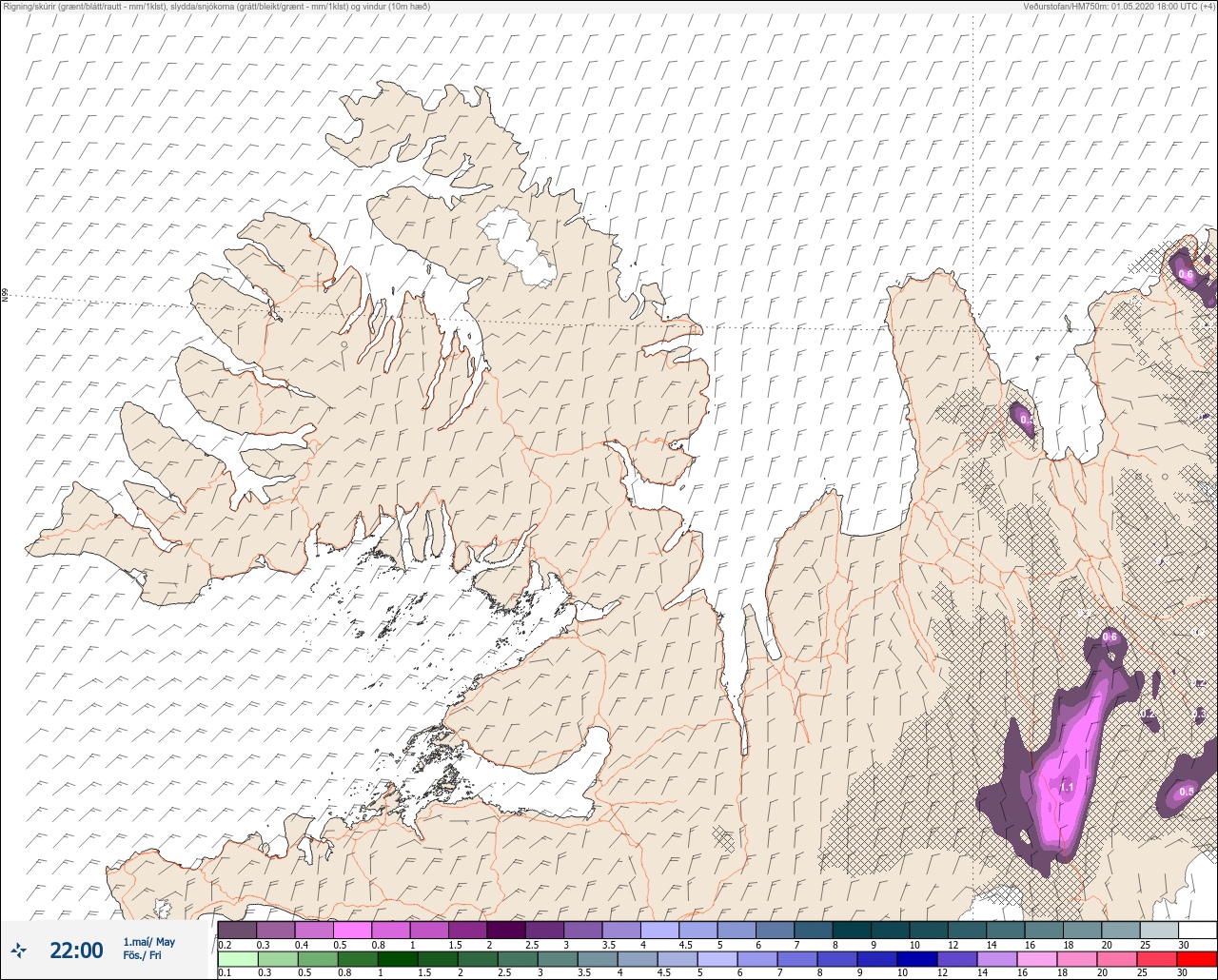Select the pale green 0.1 swatch, lower legend
The height and width of the screenshot is (980, 1218).
[x=237, y=958]
